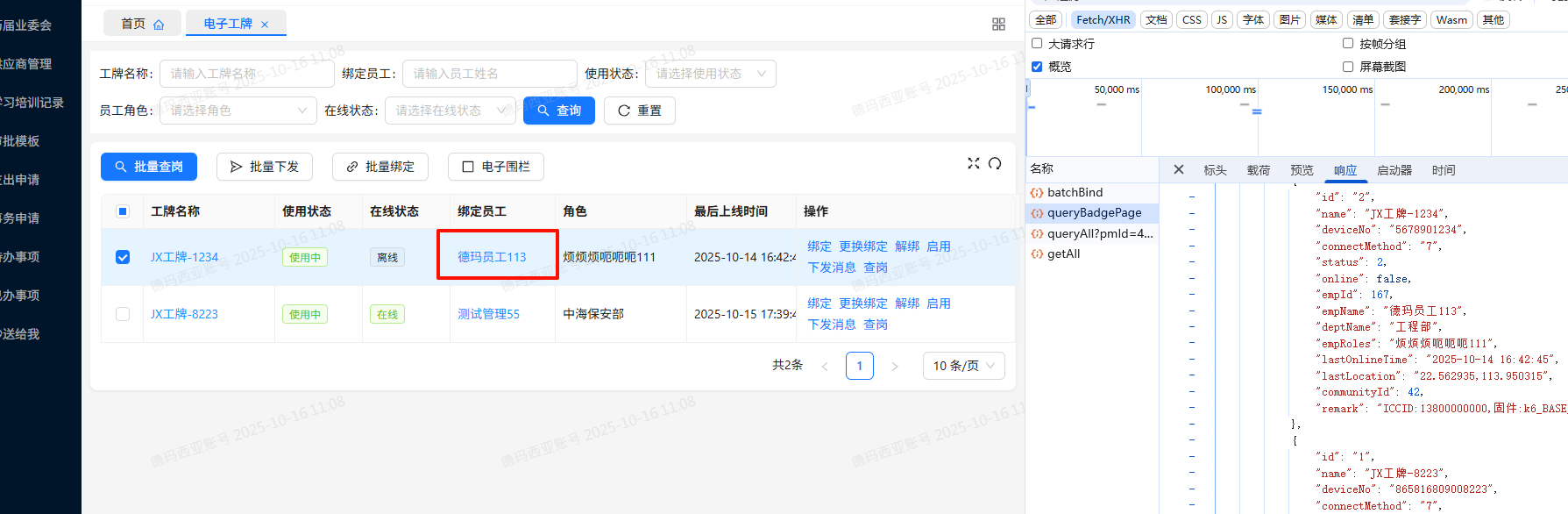Open the 时间 tab in DevTools
This screenshot has width=1568, height=514.
[x=1444, y=170]
